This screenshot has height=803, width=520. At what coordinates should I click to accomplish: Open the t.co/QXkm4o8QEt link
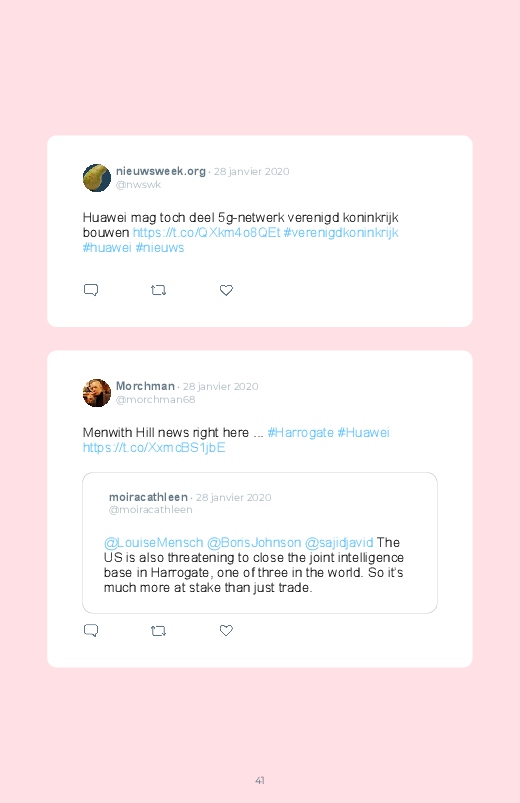click(x=206, y=233)
